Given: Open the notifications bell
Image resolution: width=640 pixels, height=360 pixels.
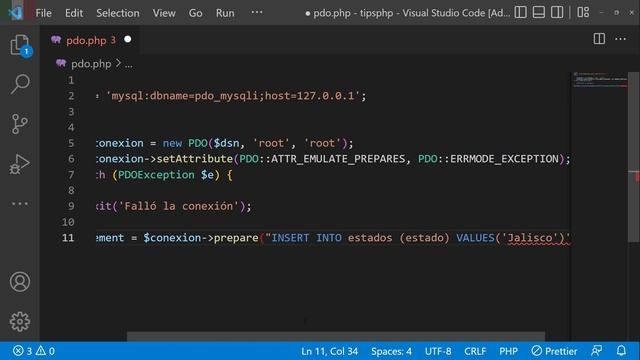Looking at the screenshot, I should (x=621, y=351).
